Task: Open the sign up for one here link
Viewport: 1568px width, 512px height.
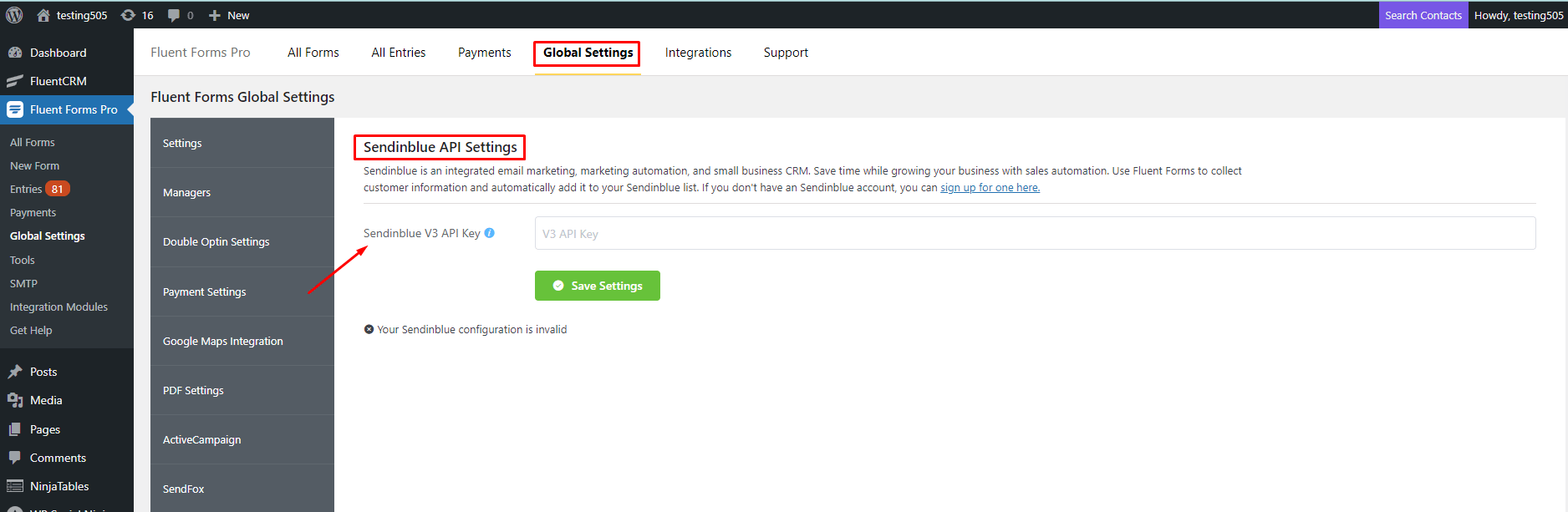Action: [990, 188]
